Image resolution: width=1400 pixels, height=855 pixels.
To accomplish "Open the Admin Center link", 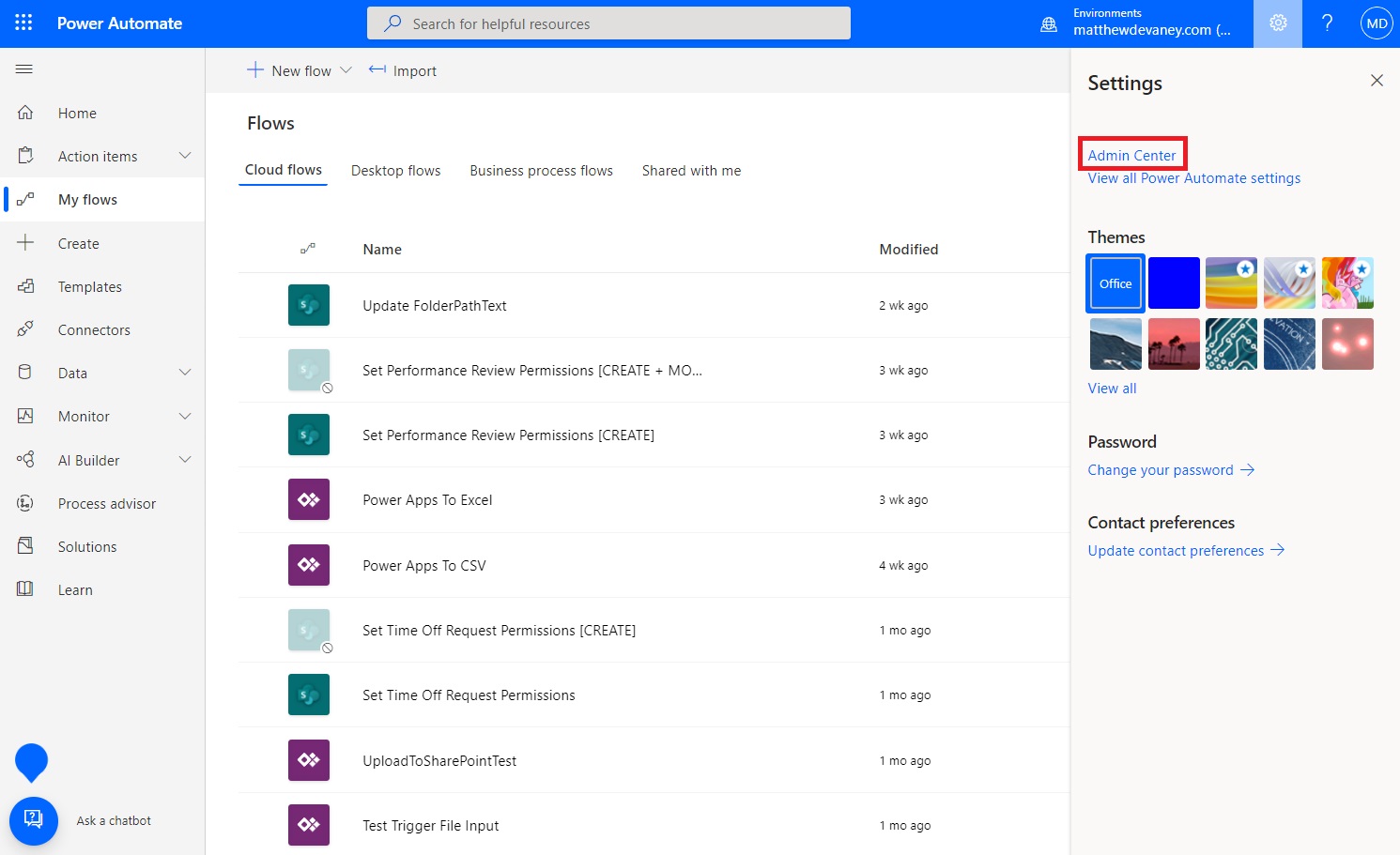I will [1131, 155].
